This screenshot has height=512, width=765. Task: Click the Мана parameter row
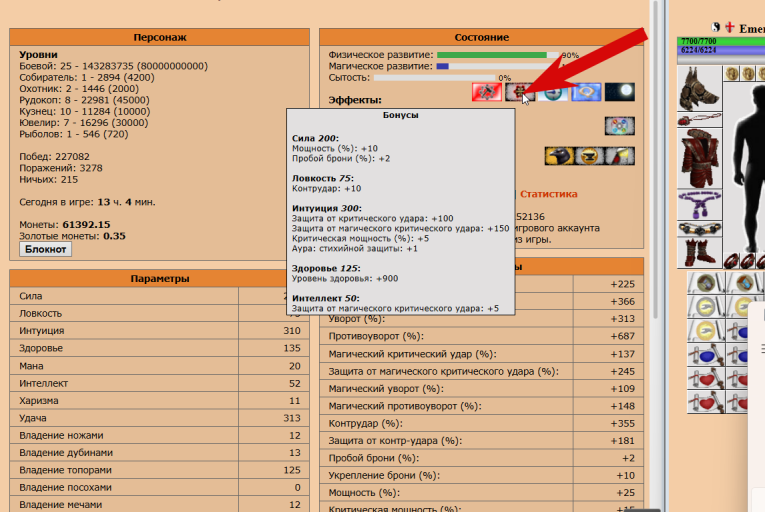pyautogui.click(x=160, y=366)
